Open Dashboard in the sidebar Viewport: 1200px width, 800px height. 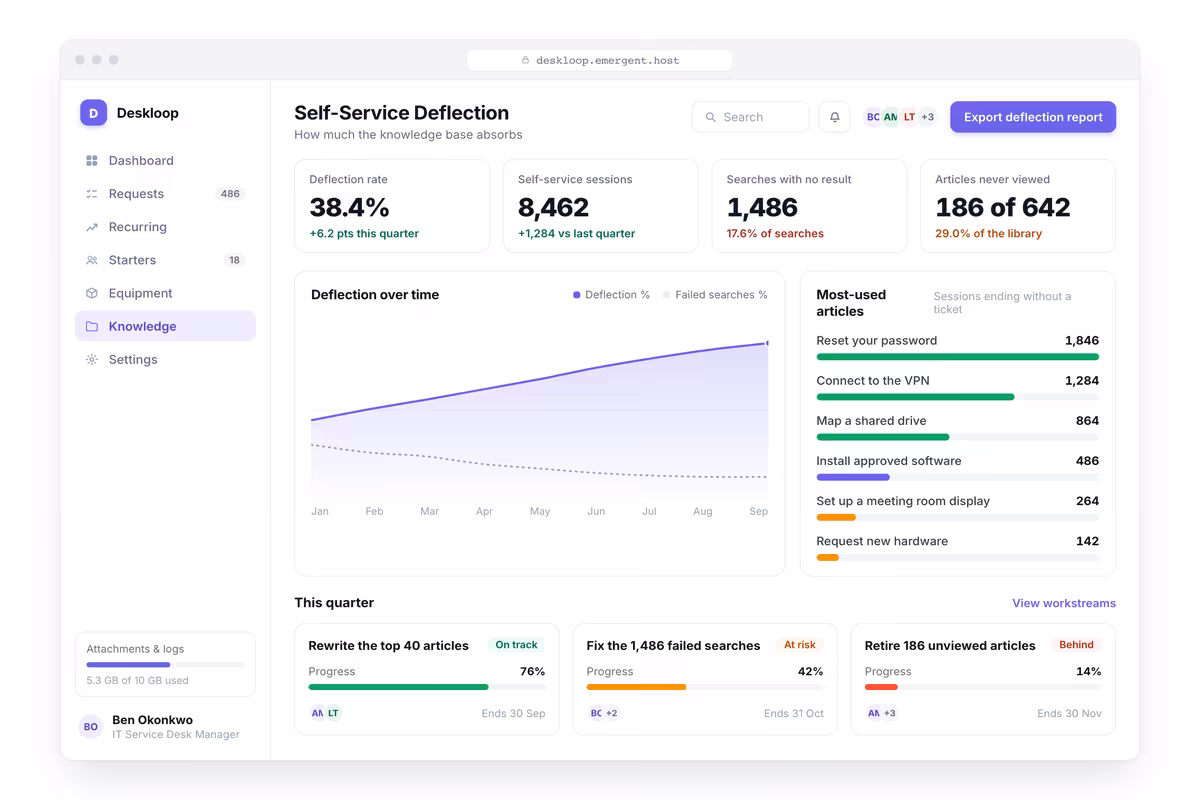[x=165, y=161]
